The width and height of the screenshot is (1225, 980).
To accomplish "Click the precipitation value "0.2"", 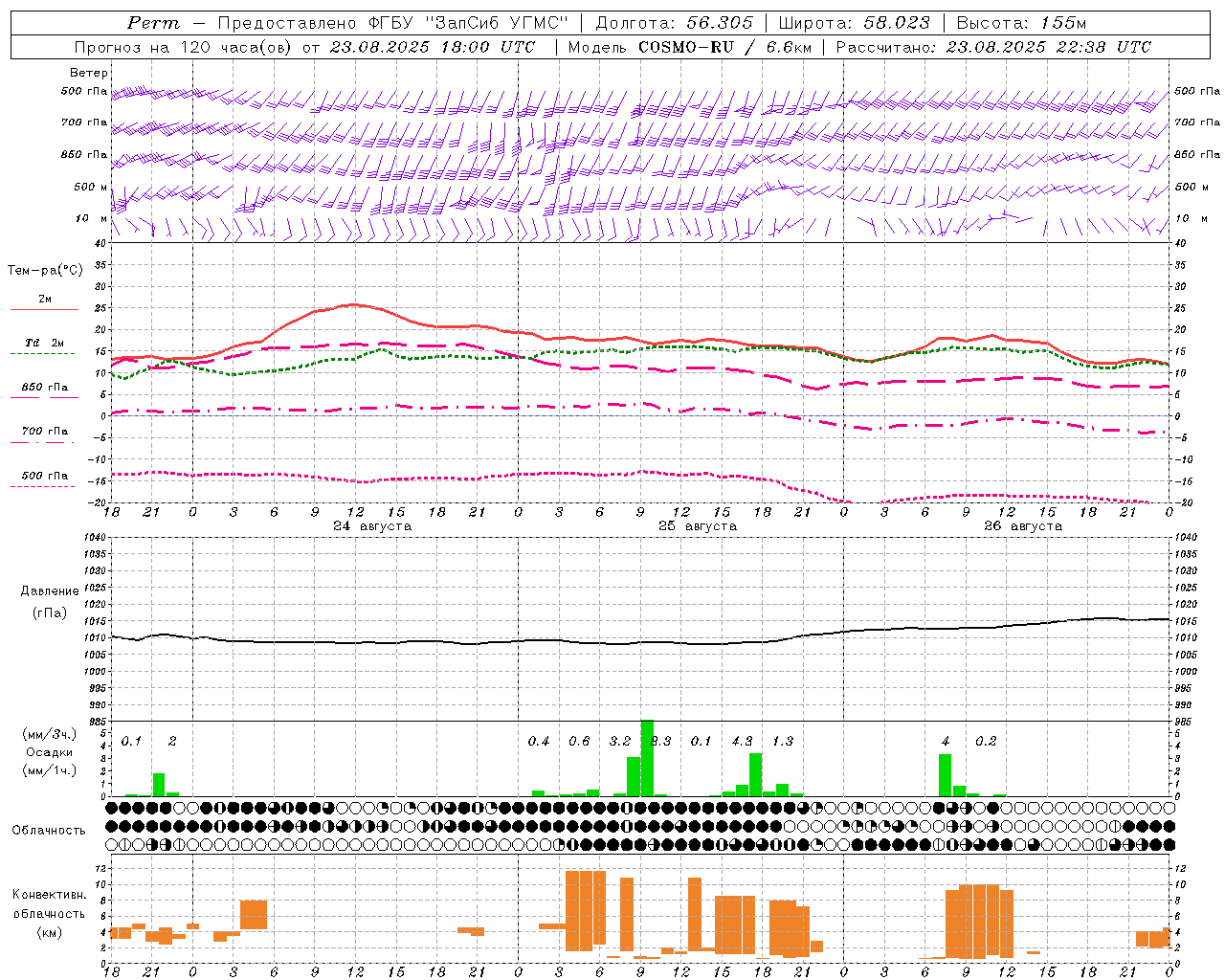I will pos(986,741).
